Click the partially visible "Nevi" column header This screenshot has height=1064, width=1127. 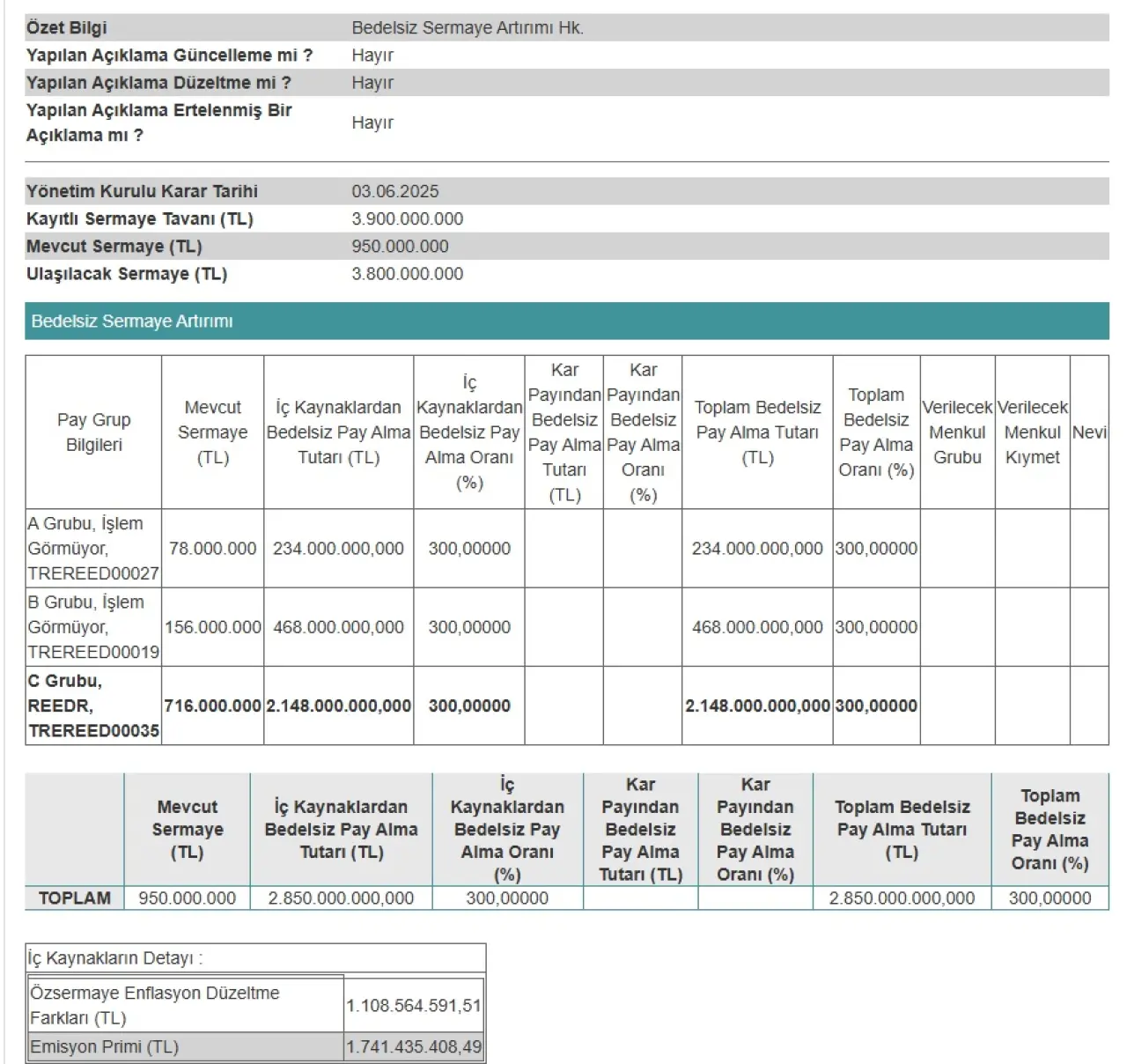pyautogui.click(x=1089, y=432)
